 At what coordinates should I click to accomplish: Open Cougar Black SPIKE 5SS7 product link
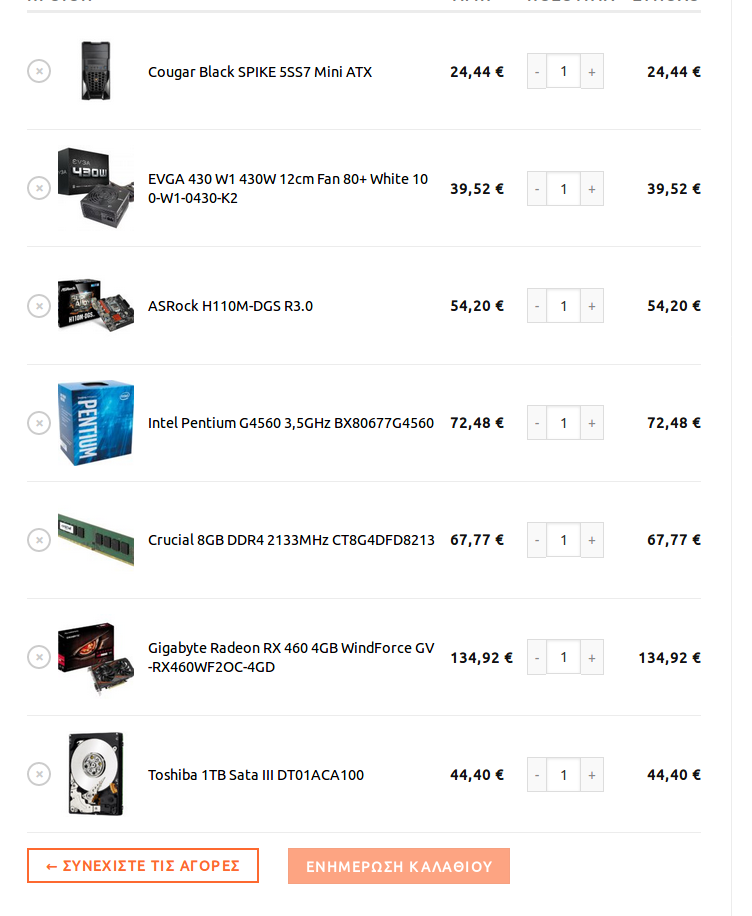coord(260,72)
